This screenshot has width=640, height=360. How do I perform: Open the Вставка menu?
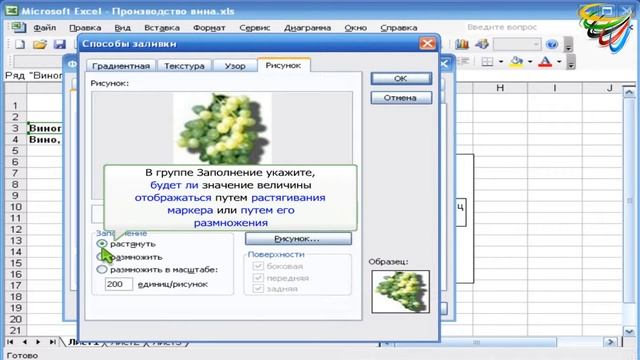pyautogui.click(x=162, y=28)
